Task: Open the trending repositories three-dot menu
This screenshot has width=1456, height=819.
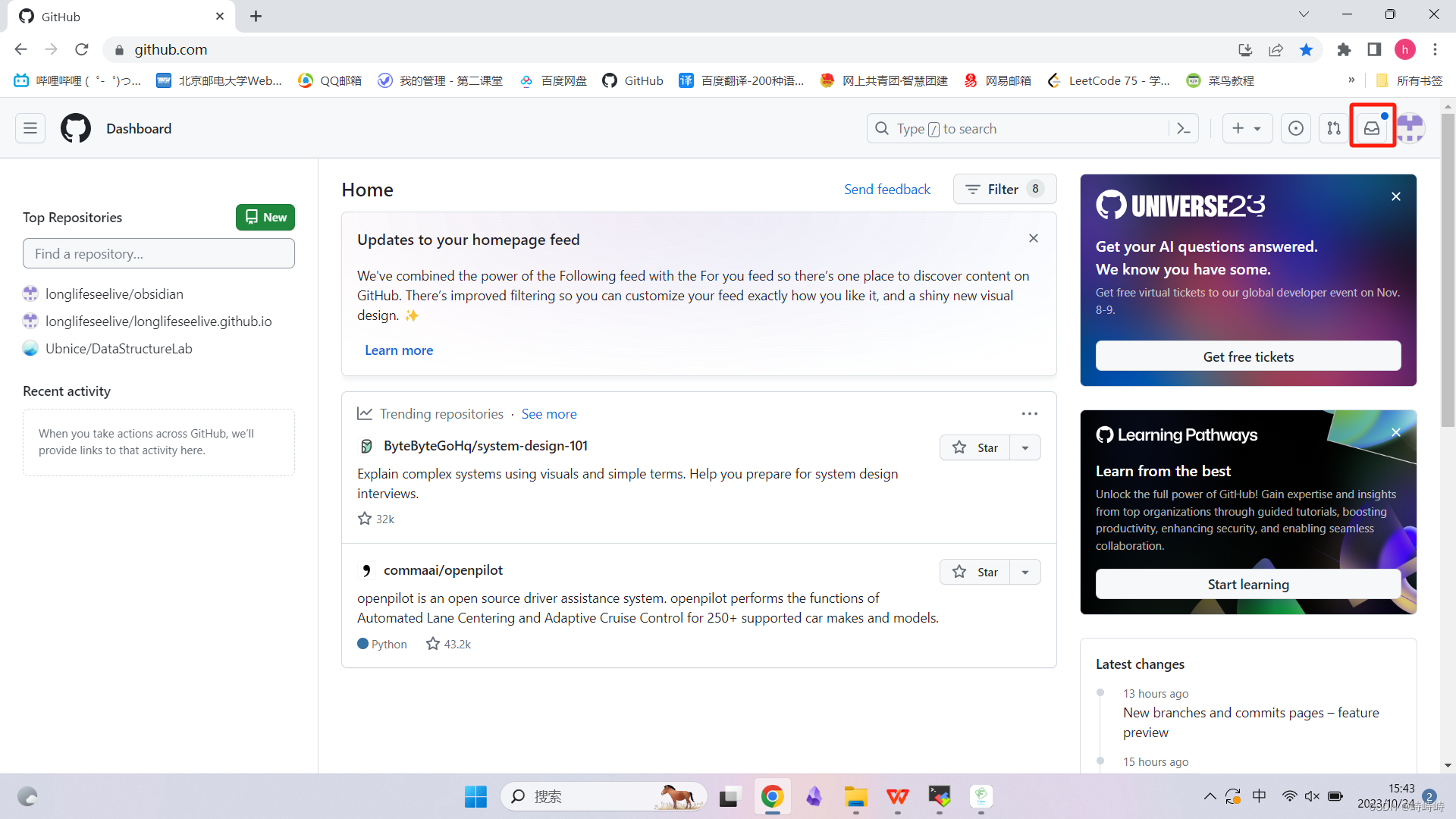Action: point(1029,413)
